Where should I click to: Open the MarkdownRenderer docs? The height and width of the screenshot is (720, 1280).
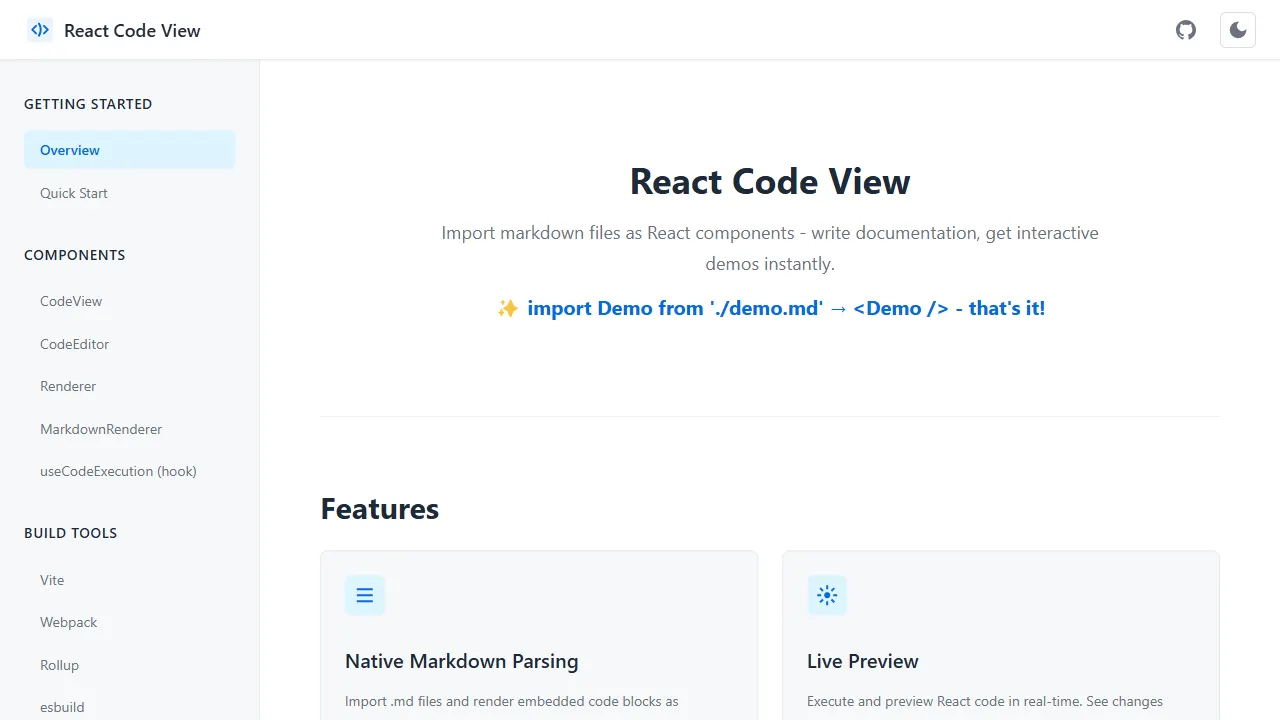130,429
